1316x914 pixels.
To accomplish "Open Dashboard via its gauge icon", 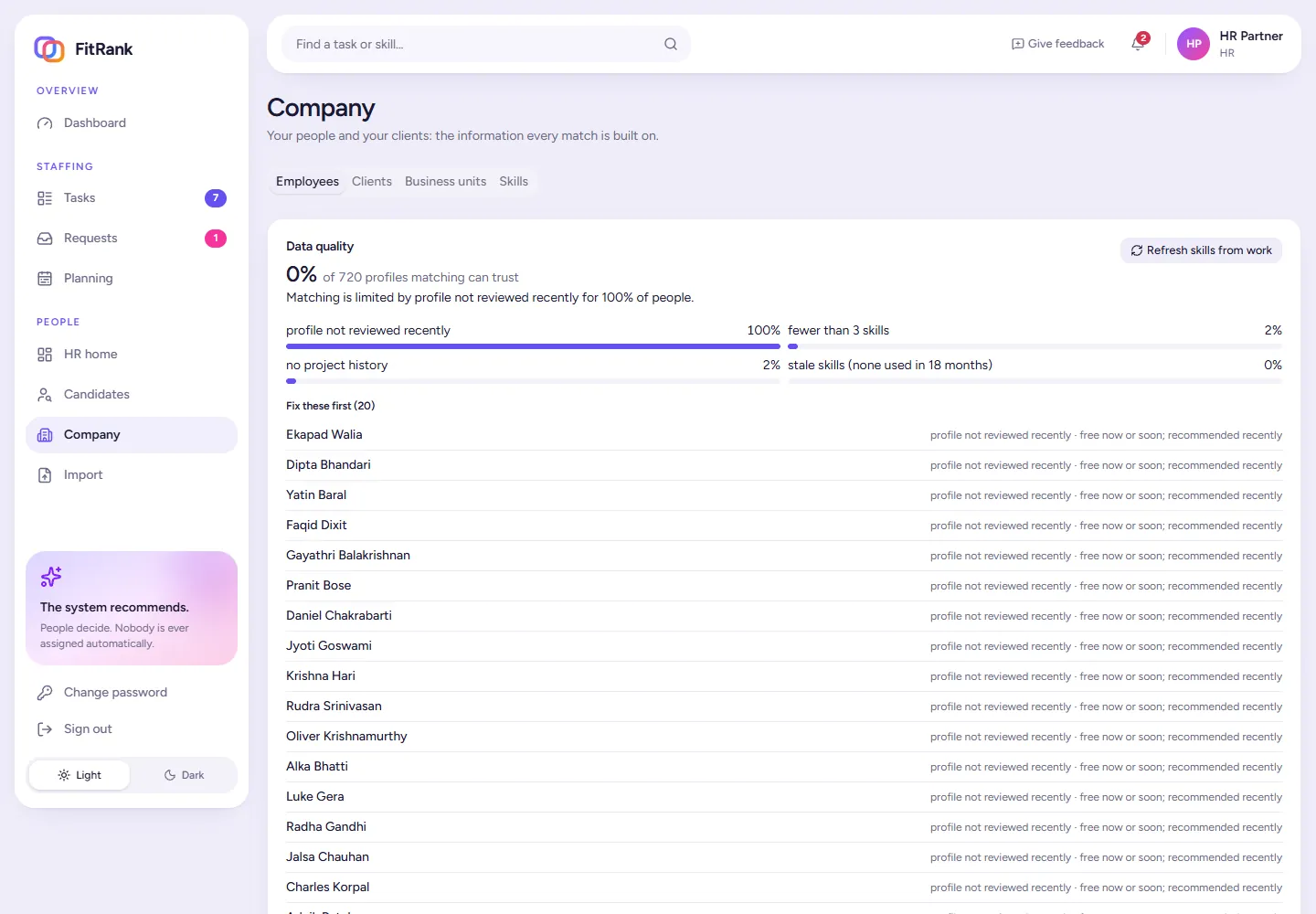I will pos(45,123).
